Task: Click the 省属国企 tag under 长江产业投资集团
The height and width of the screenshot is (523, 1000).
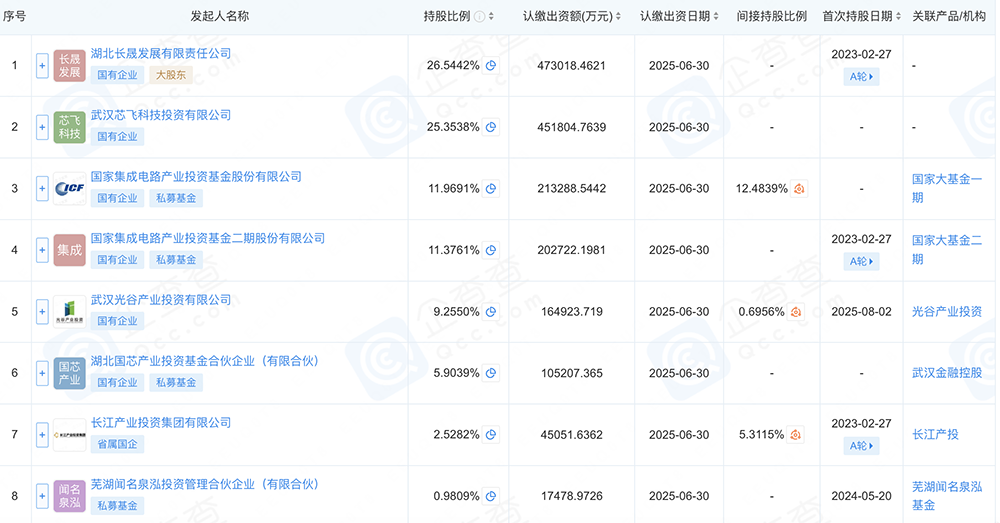Action: pyautogui.click(x=117, y=445)
